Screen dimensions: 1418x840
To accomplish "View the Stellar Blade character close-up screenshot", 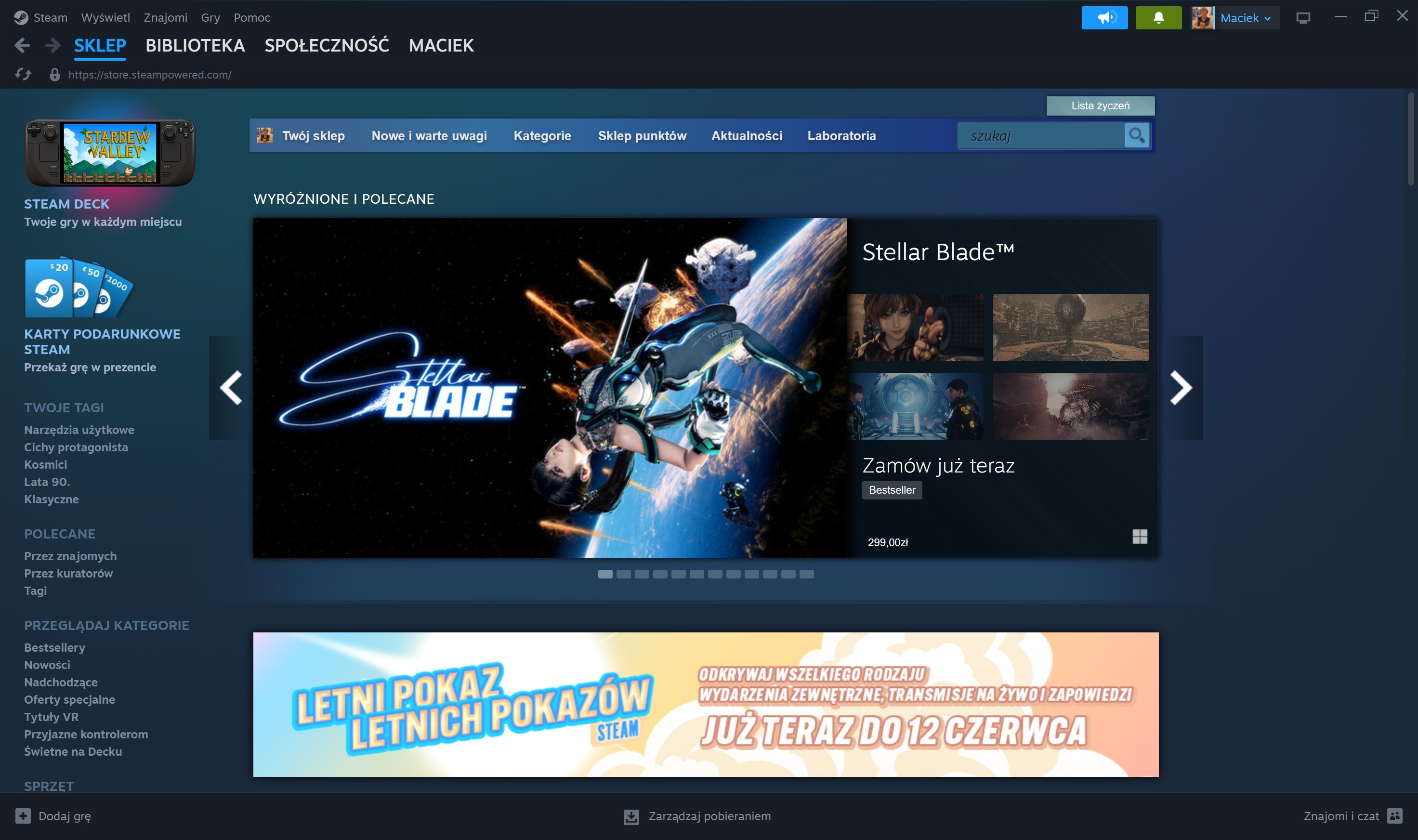I will (915, 327).
